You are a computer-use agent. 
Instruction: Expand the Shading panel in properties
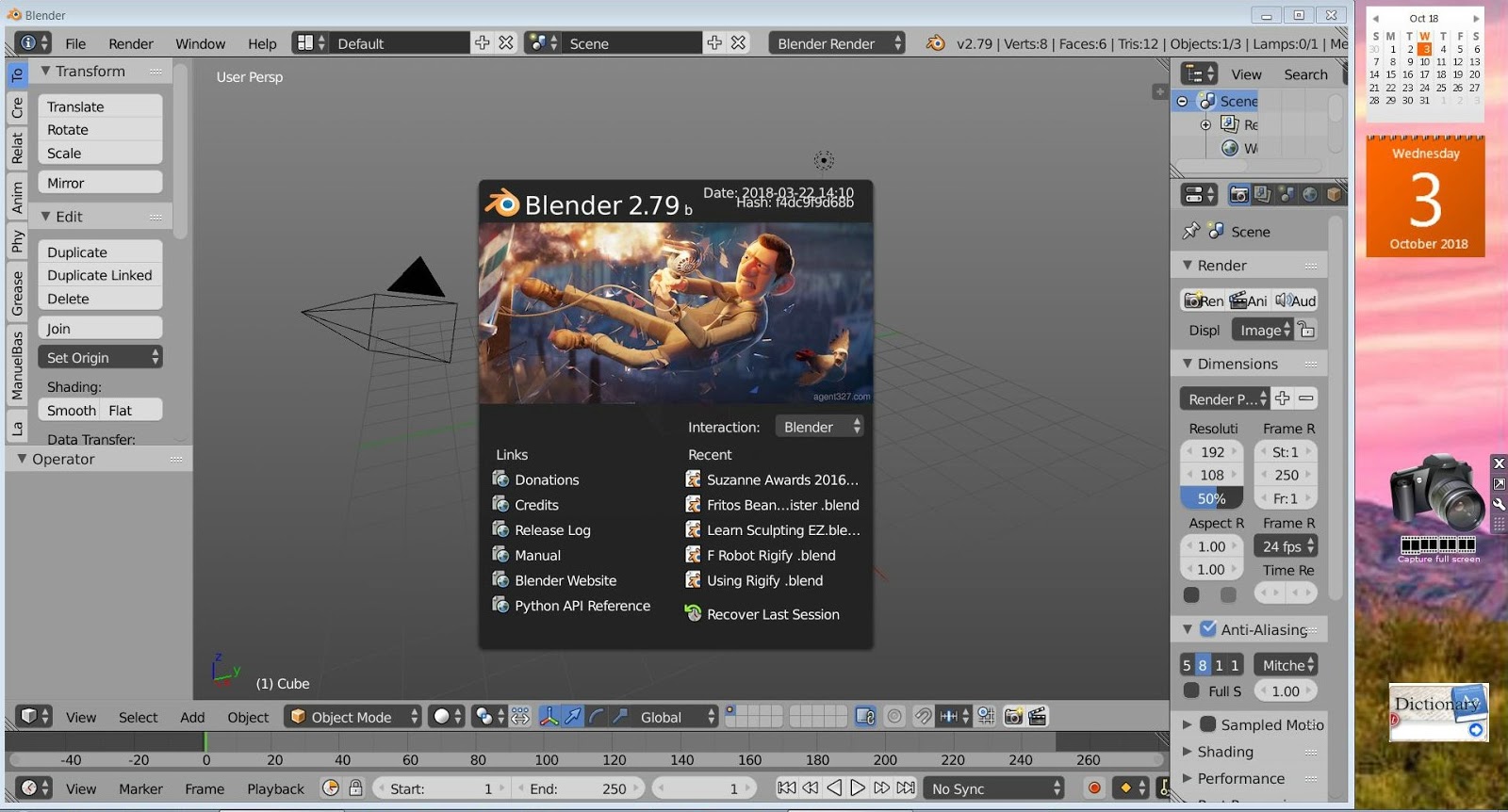coord(1188,752)
